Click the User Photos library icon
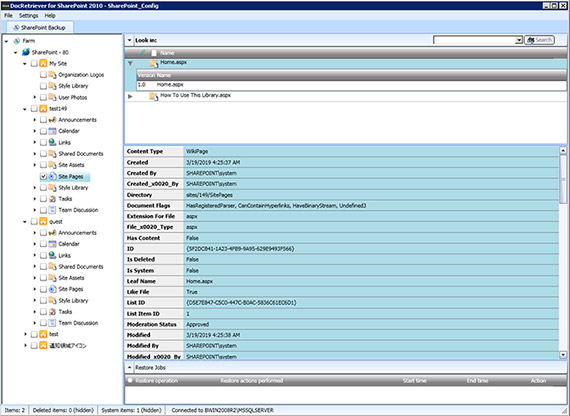Image resolution: width=570 pixels, height=416 pixels. pyautogui.click(x=52, y=97)
